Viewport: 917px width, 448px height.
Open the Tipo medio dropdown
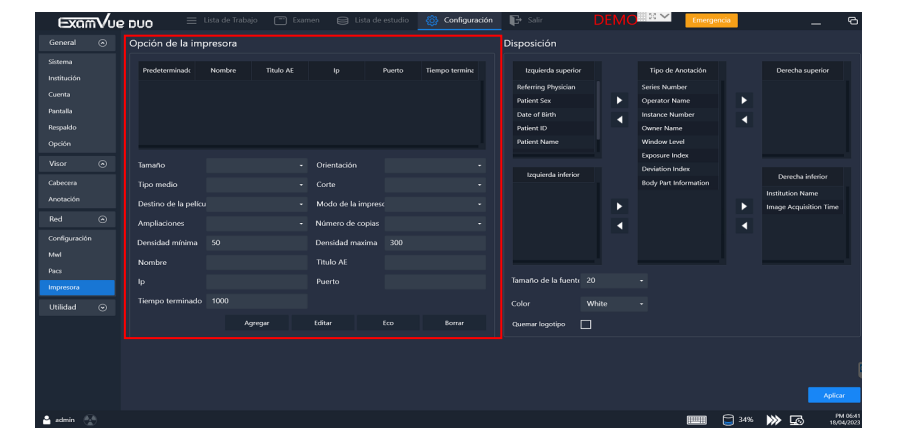tap(256, 185)
